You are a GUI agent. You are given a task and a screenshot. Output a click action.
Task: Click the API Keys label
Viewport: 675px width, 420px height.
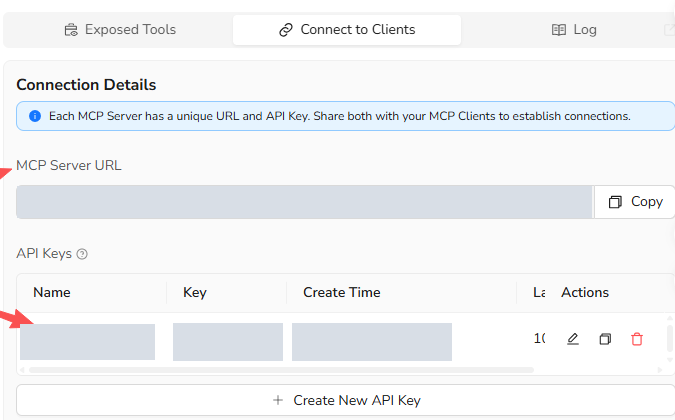pos(44,254)
